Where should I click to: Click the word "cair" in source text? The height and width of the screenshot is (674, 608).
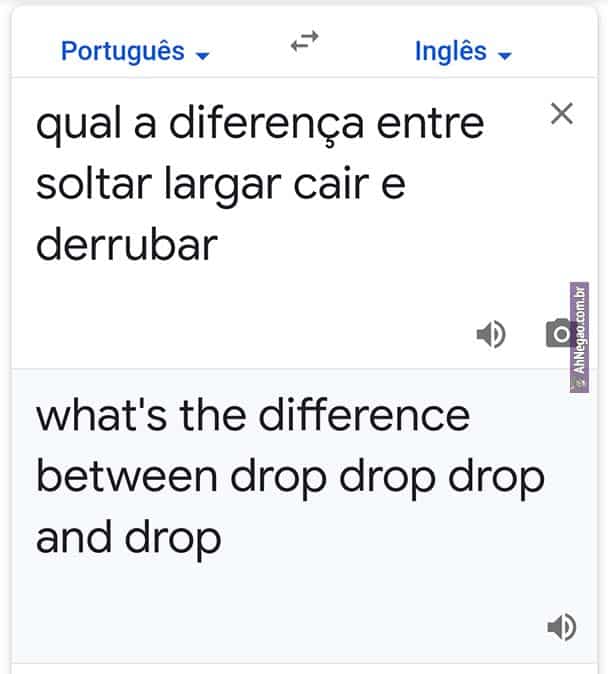[x=329, y=185]
